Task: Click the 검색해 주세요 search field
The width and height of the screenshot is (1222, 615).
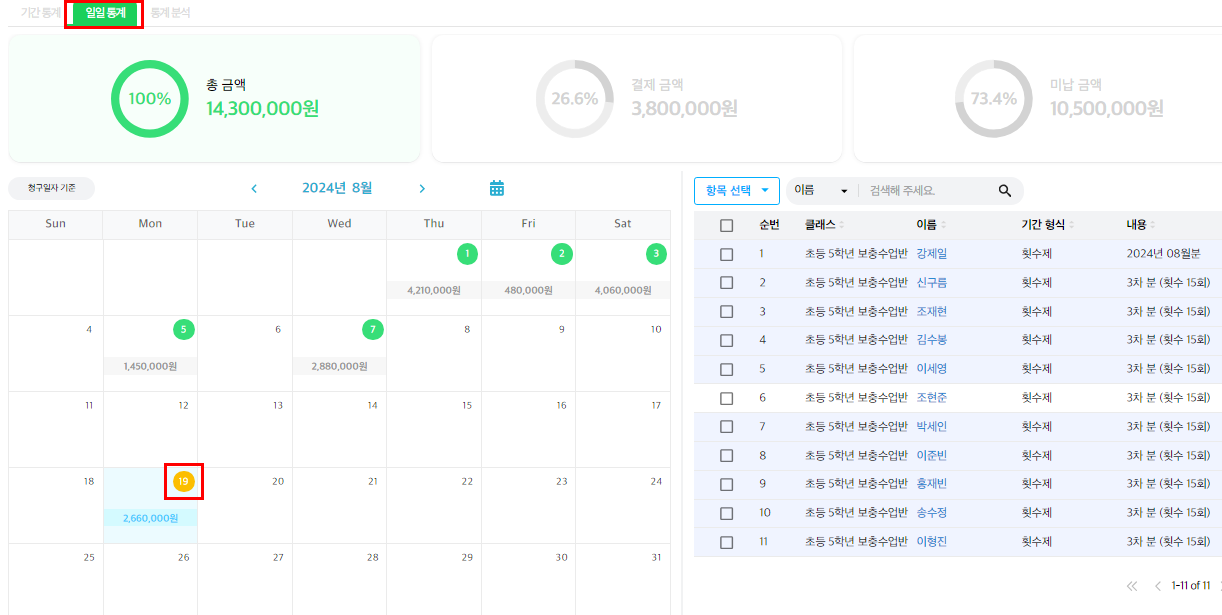Action: pos(925,191)
